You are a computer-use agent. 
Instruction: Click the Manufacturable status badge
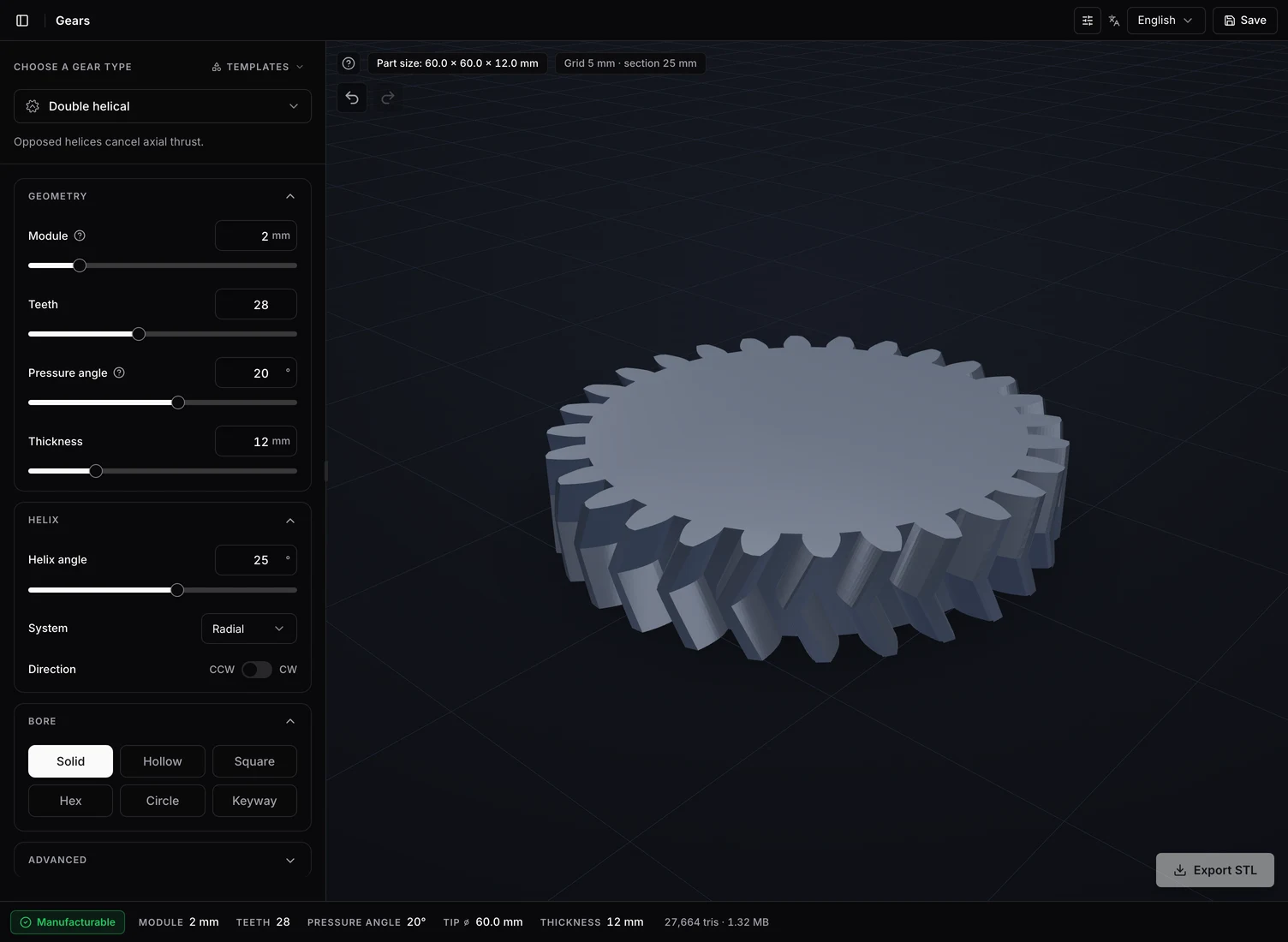click(68, 922)
